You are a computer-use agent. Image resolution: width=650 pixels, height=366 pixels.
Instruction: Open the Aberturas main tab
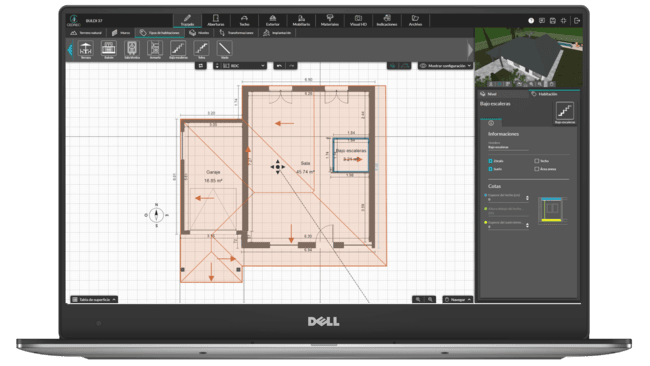point(216,20)
